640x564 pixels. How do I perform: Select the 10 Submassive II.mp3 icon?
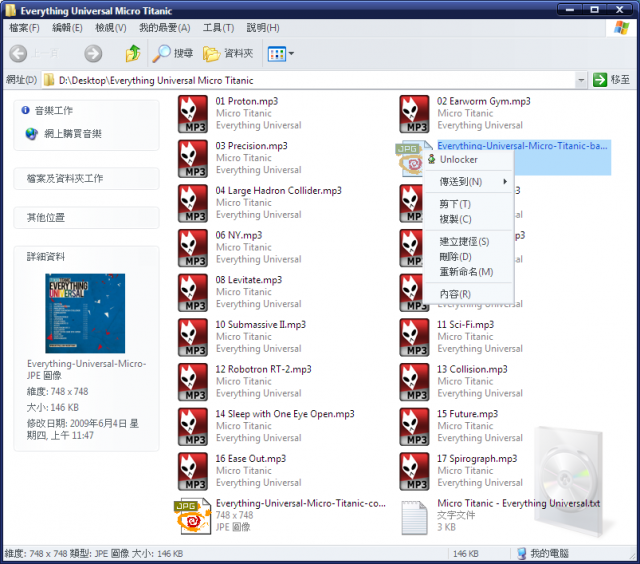pyautogui.click(x=193, y=337)
